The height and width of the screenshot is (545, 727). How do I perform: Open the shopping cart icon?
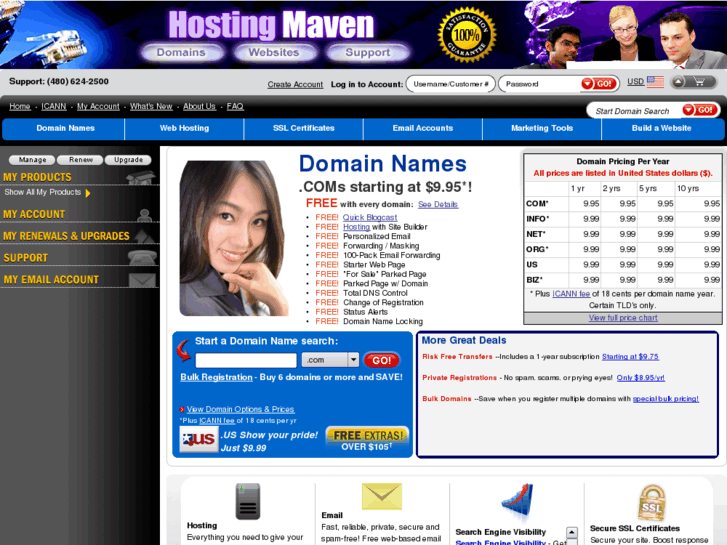point(700,82)
